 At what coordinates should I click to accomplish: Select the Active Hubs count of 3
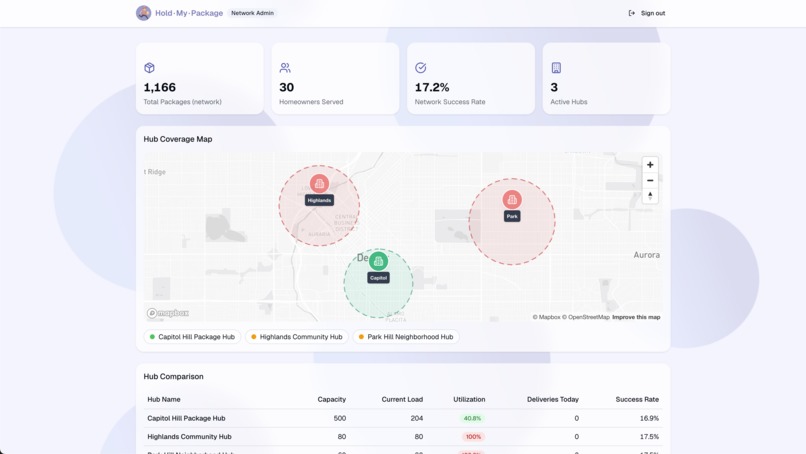pyautogui.click(x=554, y=87)
